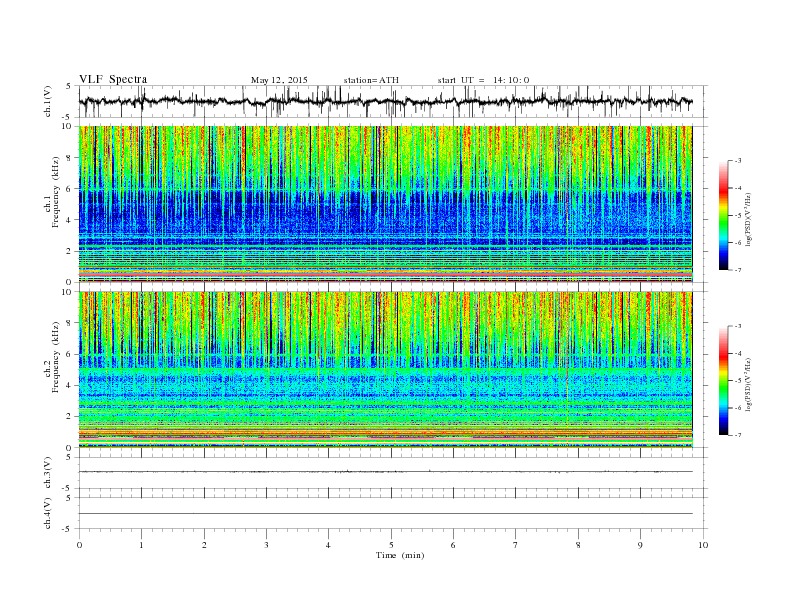Click the "8" kHz tick on ch.1 spectrogram
The height and width of the screenshot is (612, 792).
[x=70, y=158]
